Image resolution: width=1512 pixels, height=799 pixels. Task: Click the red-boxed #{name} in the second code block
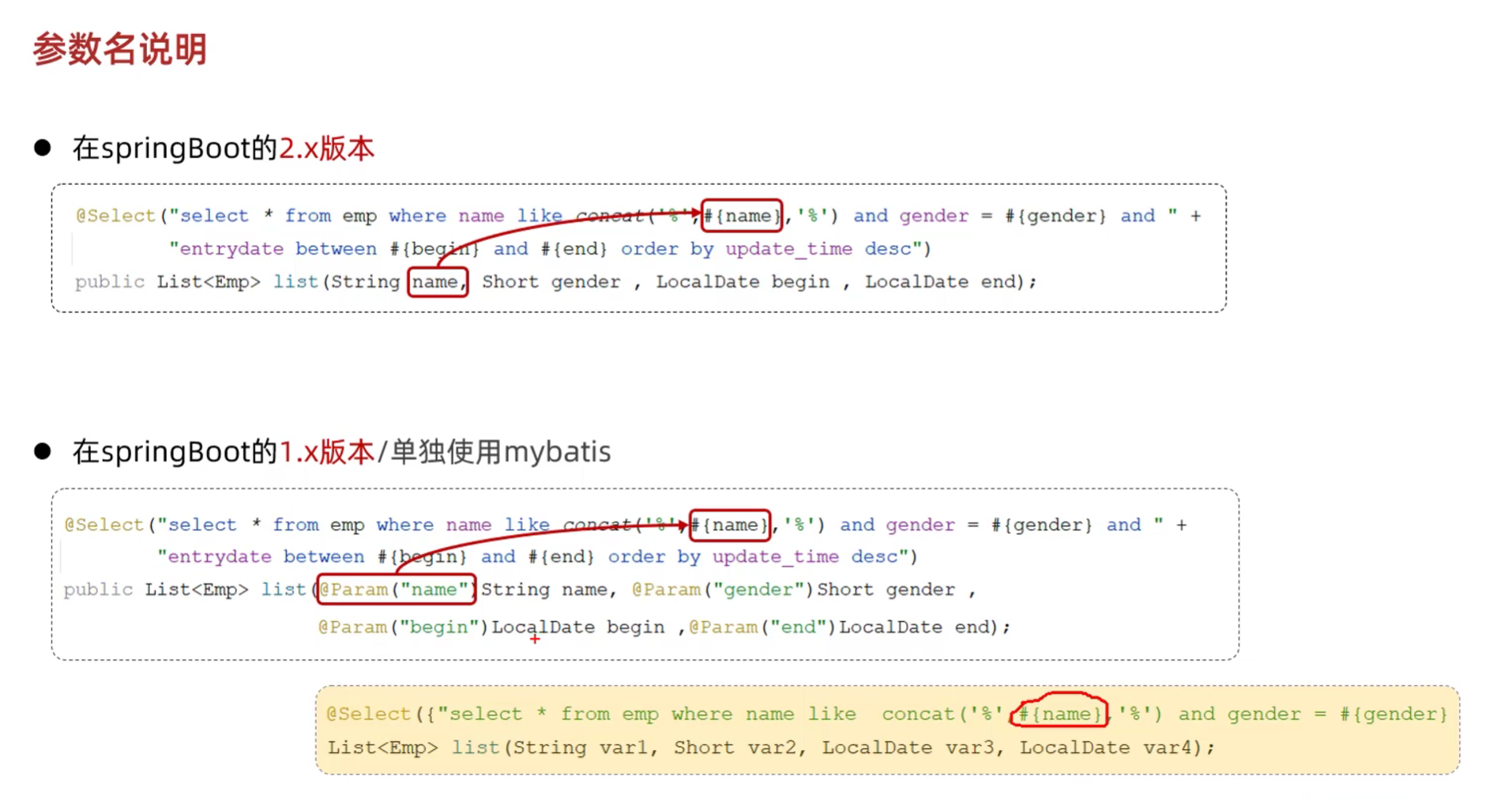tap(729, 525)
